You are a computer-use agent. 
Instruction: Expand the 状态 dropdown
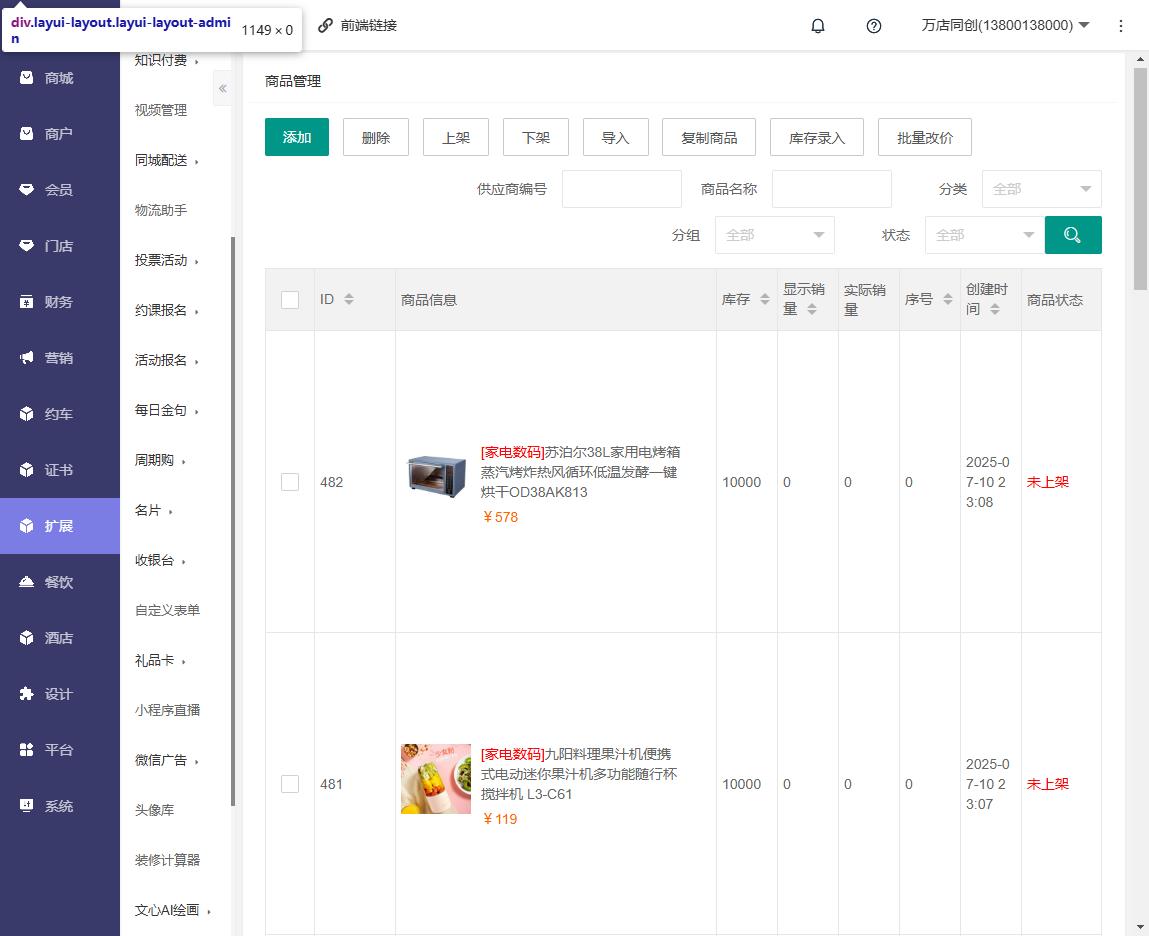[984, 235]
